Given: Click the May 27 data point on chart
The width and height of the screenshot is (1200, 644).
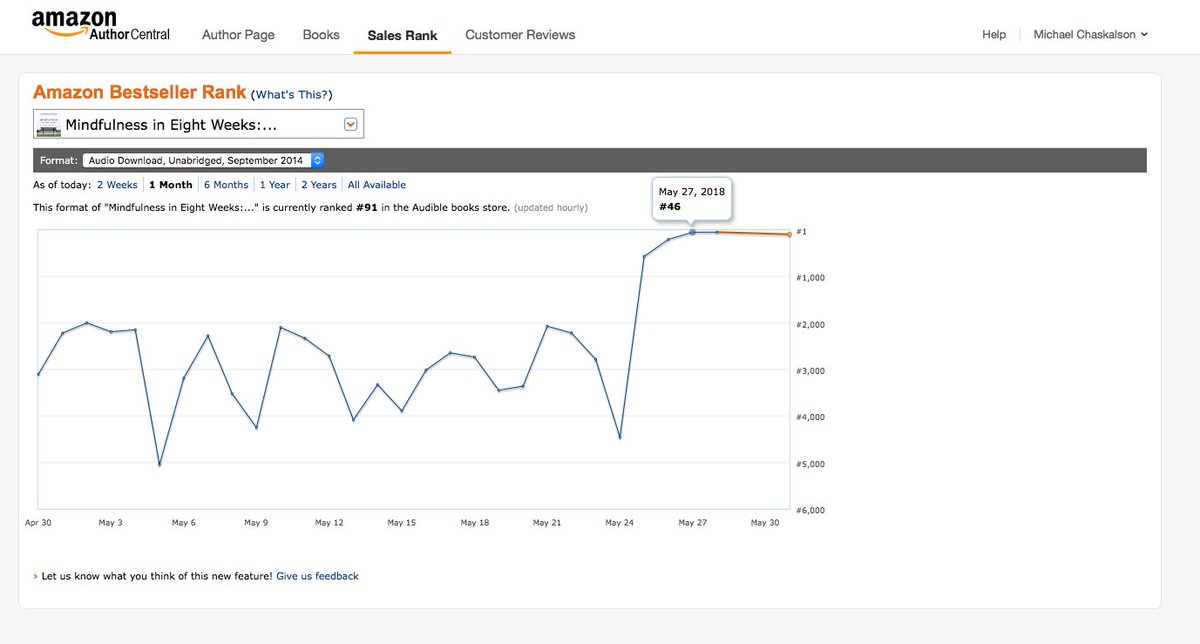Looking at the screenshot, I should click(692, 232).
